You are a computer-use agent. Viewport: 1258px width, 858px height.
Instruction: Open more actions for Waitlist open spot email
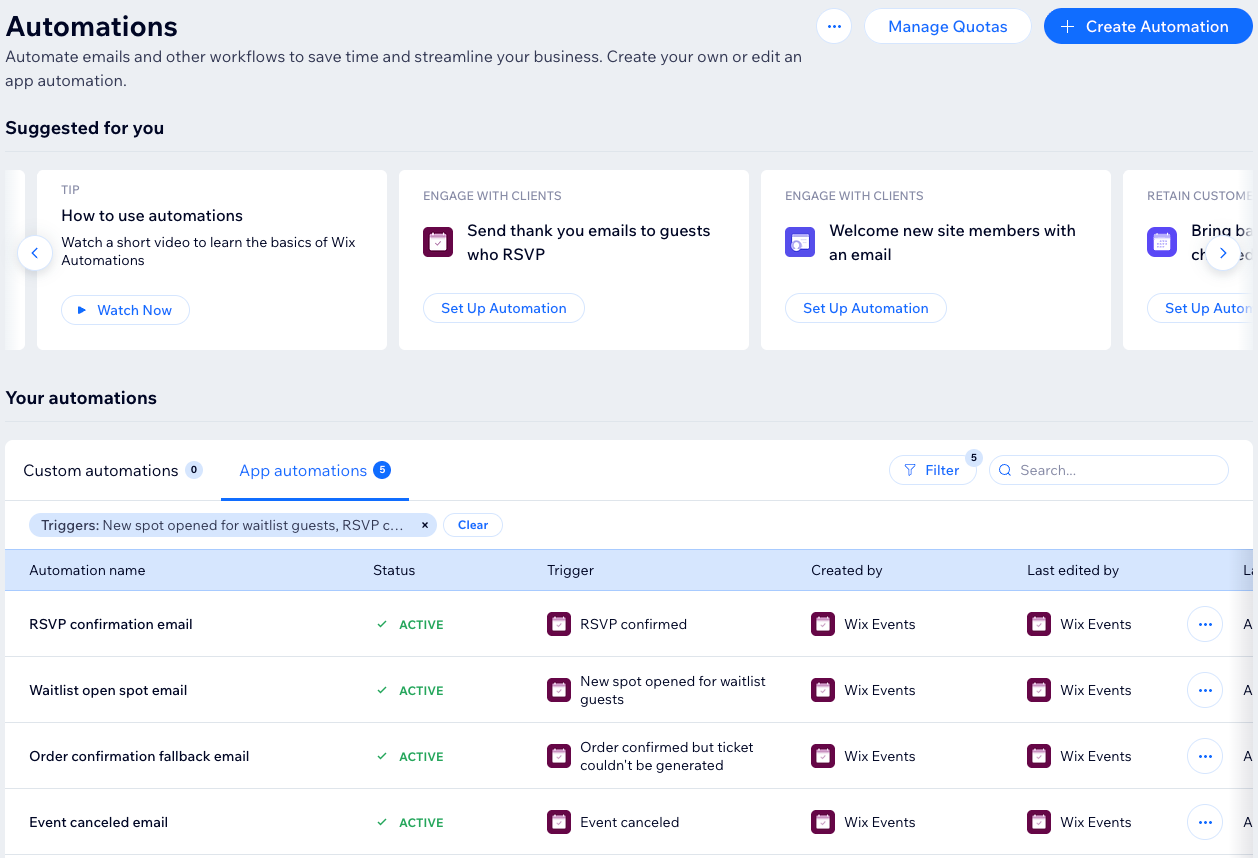[1204, 690]
